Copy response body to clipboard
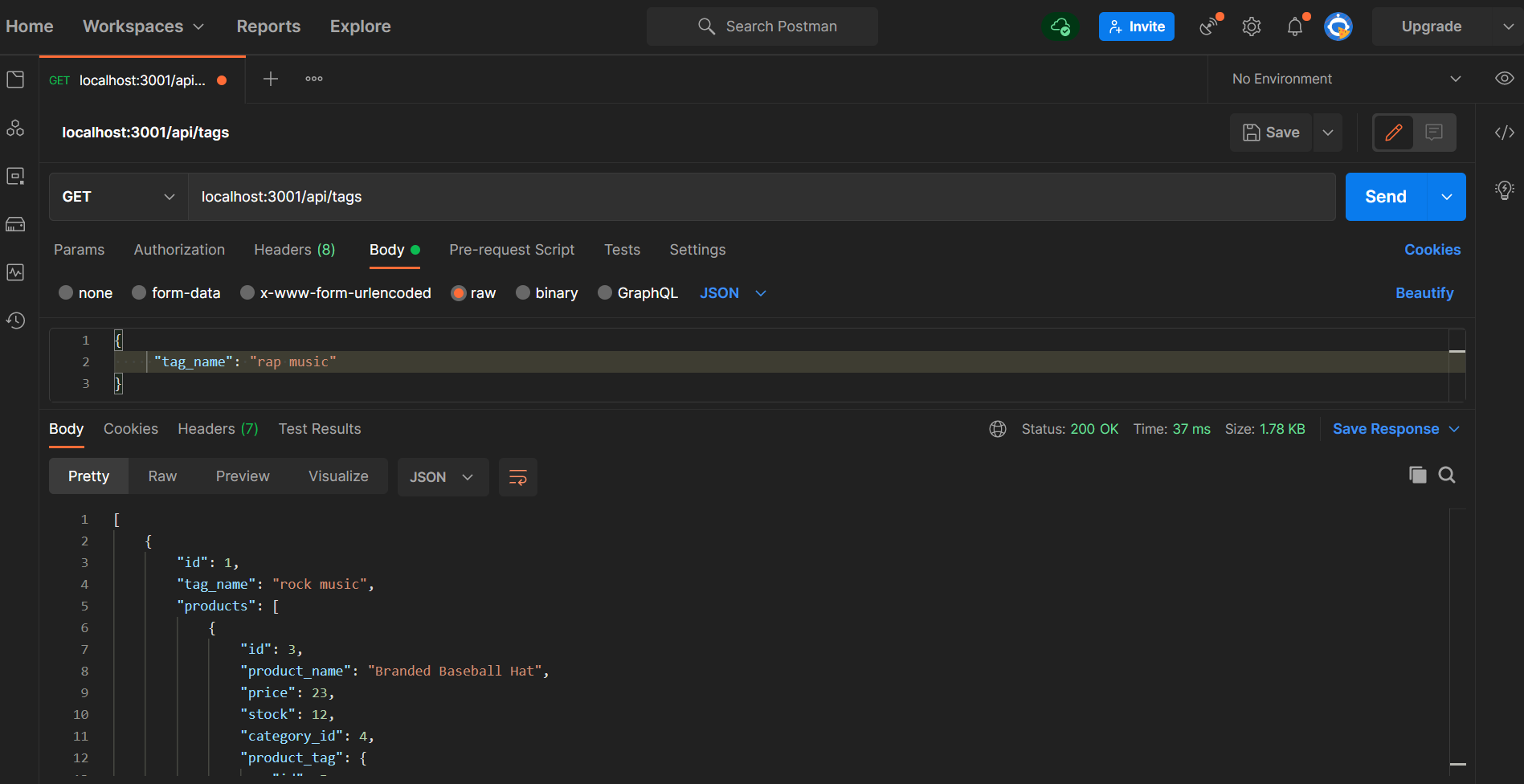 (x=1418, y=475)
